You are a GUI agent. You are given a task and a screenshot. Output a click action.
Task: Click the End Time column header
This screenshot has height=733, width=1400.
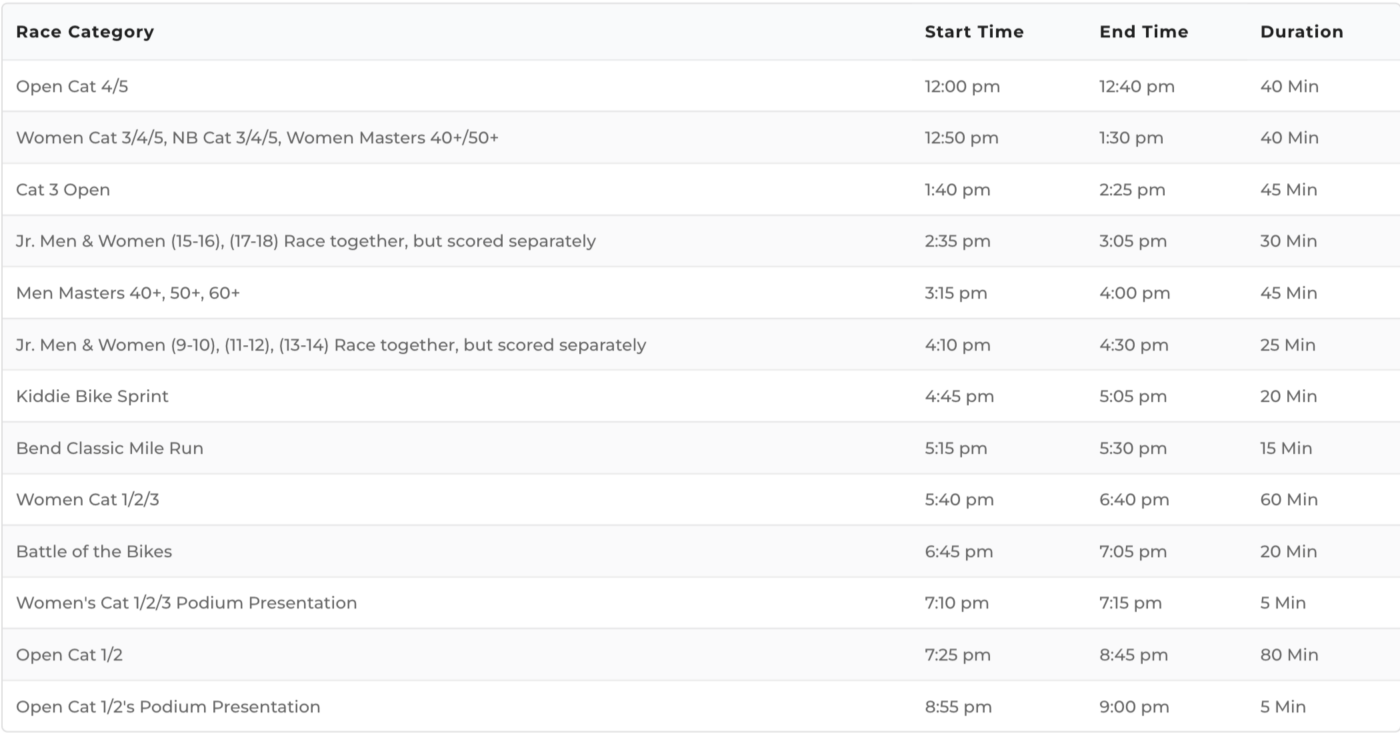click(1144, 32)
